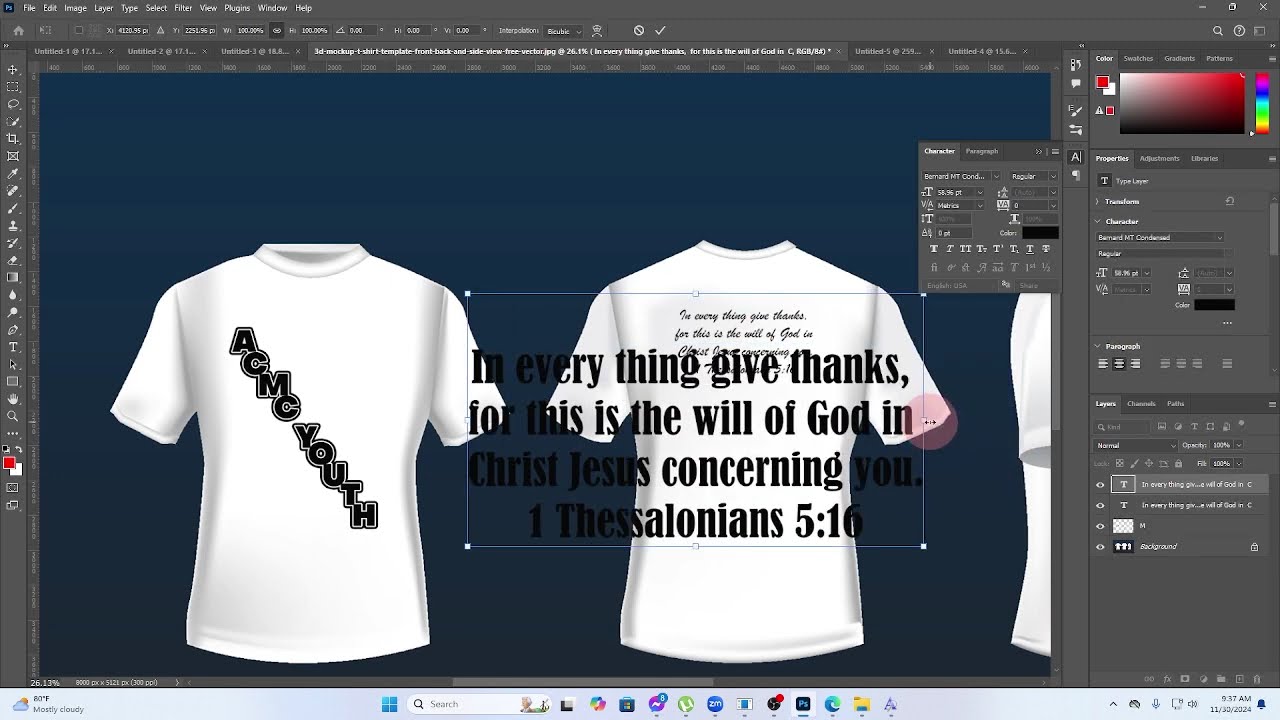This screenshot has height=720, width=1280.
Task: Switch to the Adjustments tab
Action: pyautogui.click(x=1159, y=158)
